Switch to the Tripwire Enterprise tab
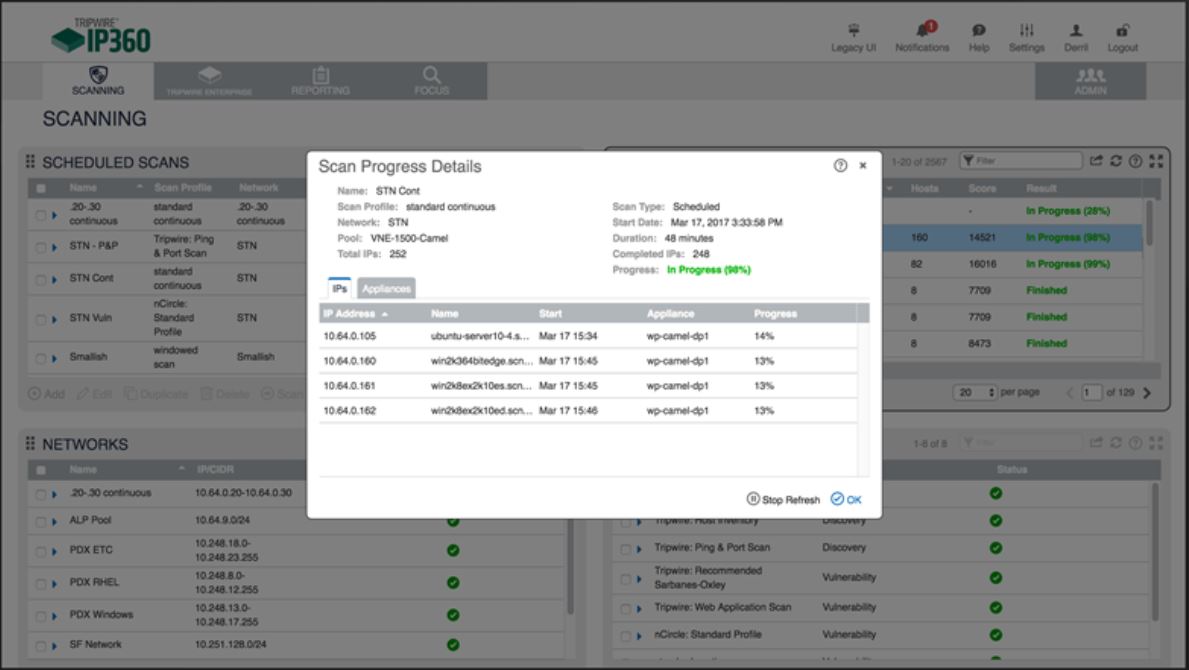 tap(209, 81)
